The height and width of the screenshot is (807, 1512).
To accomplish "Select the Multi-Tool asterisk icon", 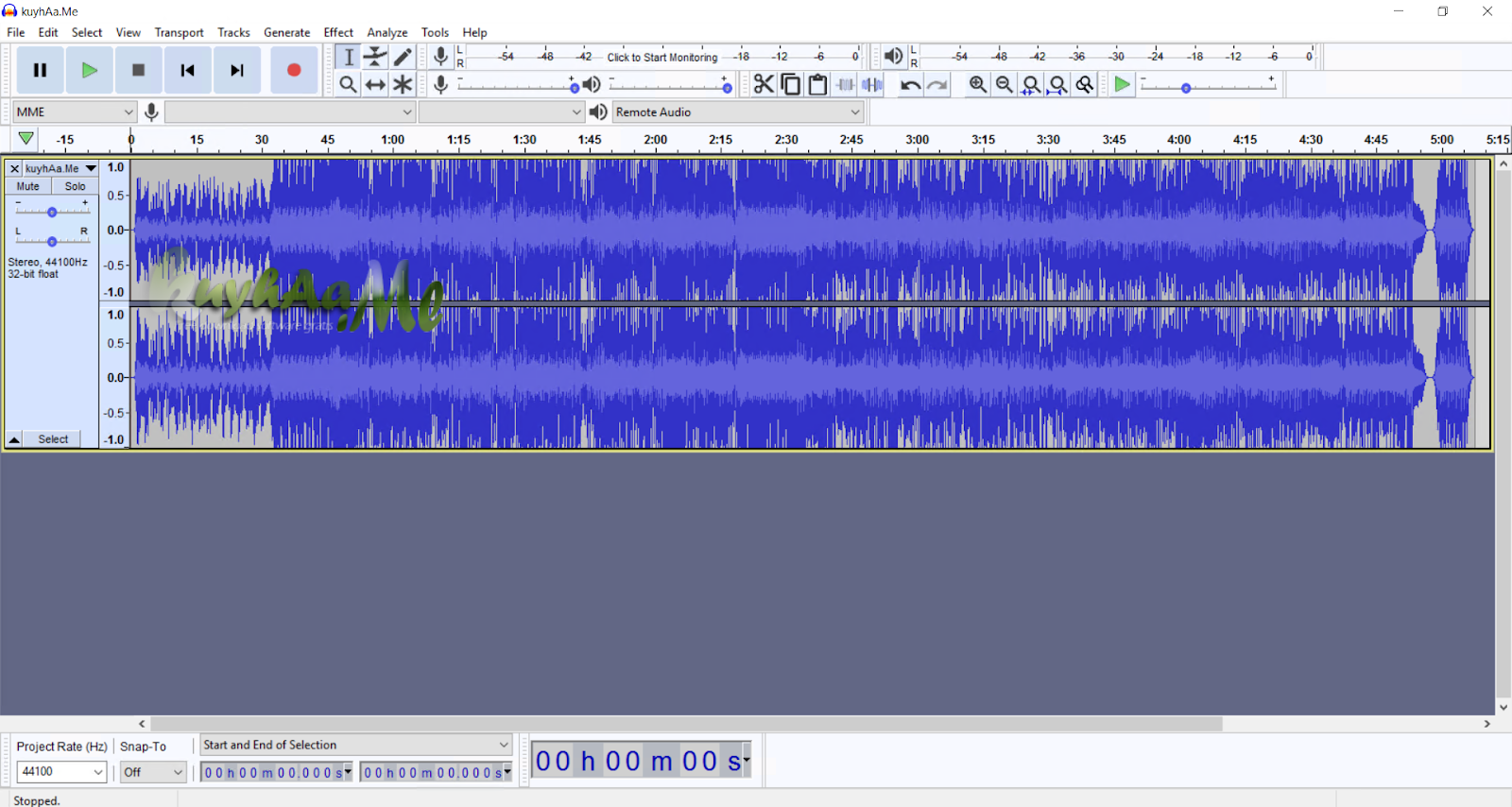I will coord(403,84).
